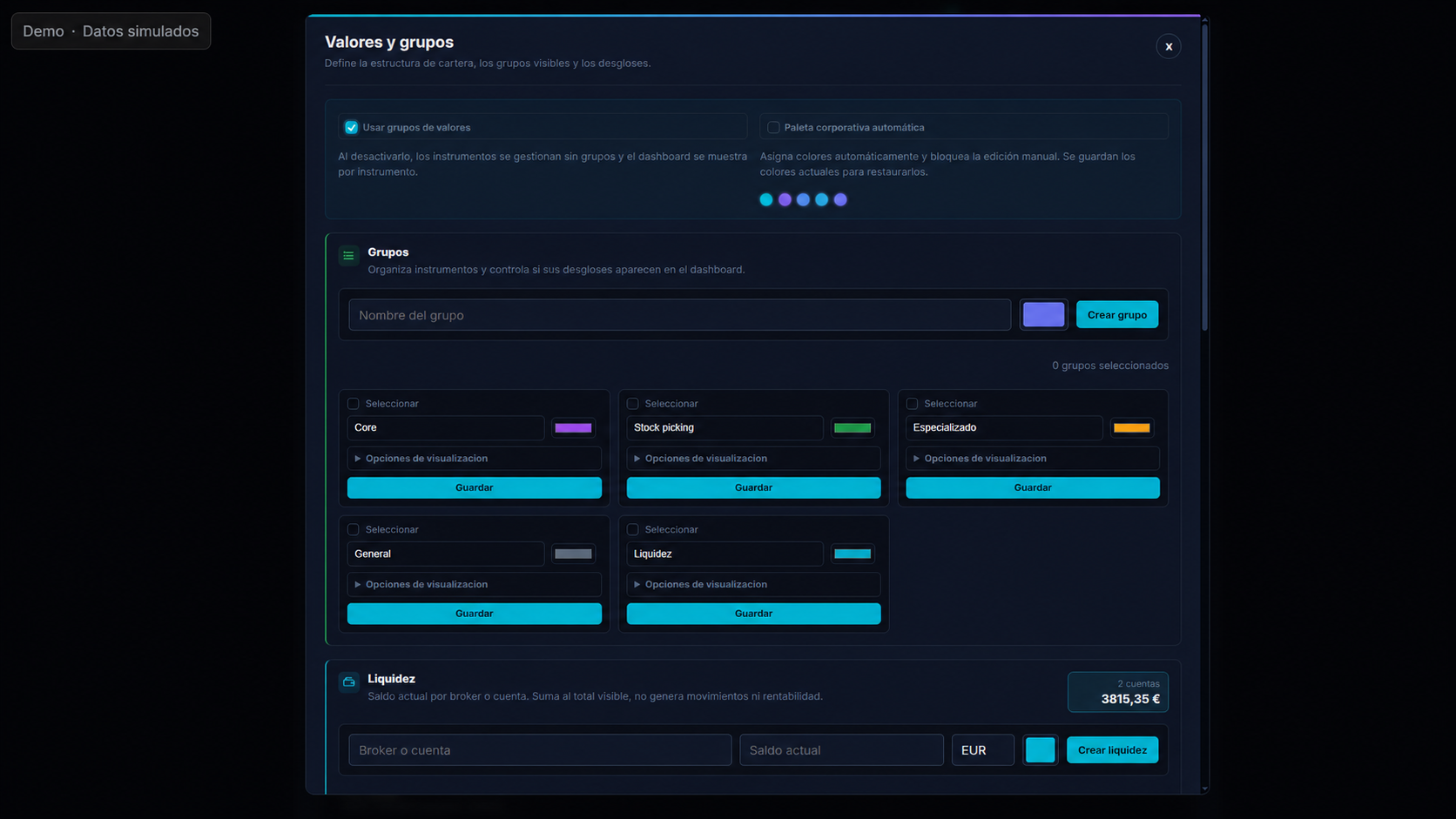1456x819 pixels.
Task: Edit the Especializado group name field
Action: point(1004,427)
